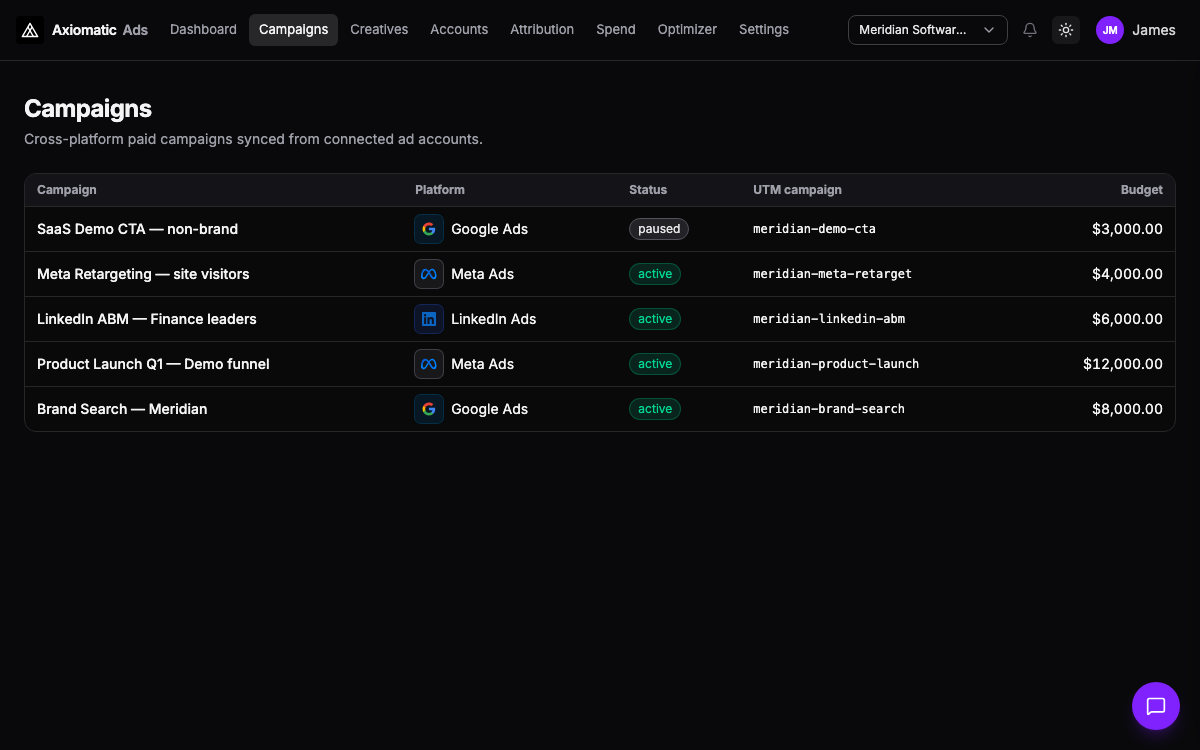Click Google Ads label in Brand Search row
The width and height of the screenshot is (1200, 750).
click(490, 409)
